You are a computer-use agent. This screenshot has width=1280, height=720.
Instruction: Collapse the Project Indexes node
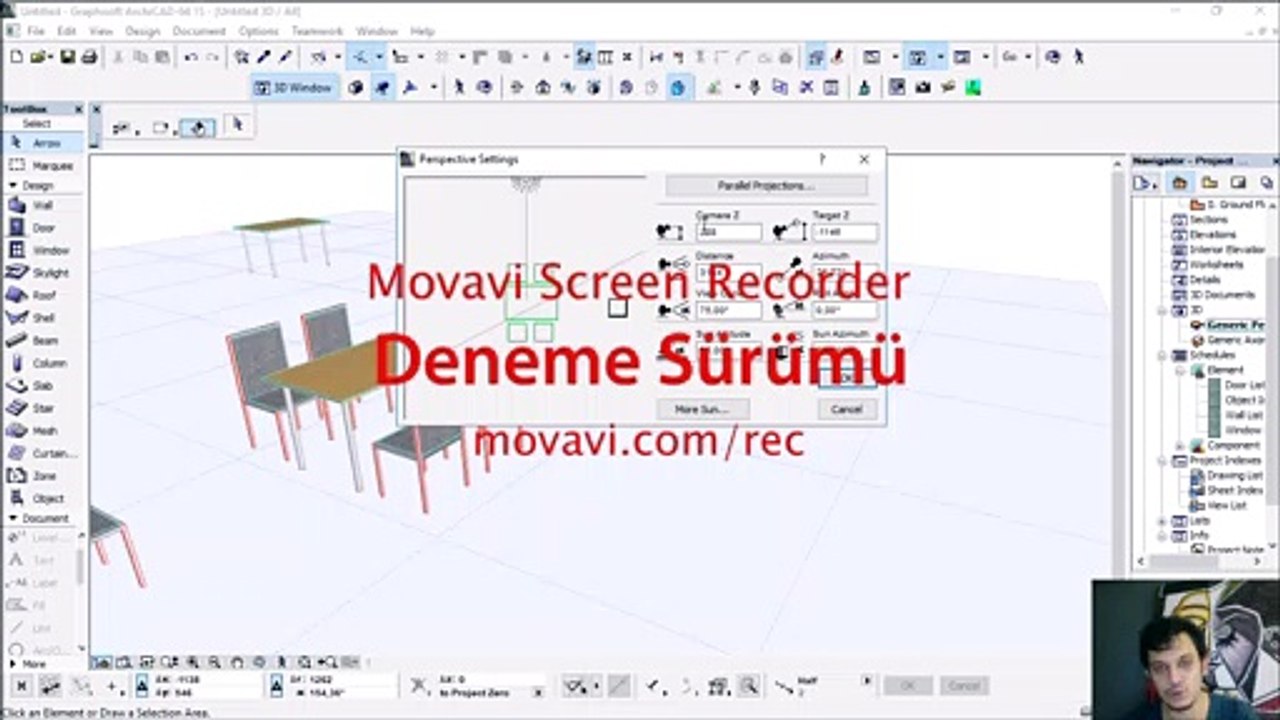pyautogui.click(x=1162, y=460)
